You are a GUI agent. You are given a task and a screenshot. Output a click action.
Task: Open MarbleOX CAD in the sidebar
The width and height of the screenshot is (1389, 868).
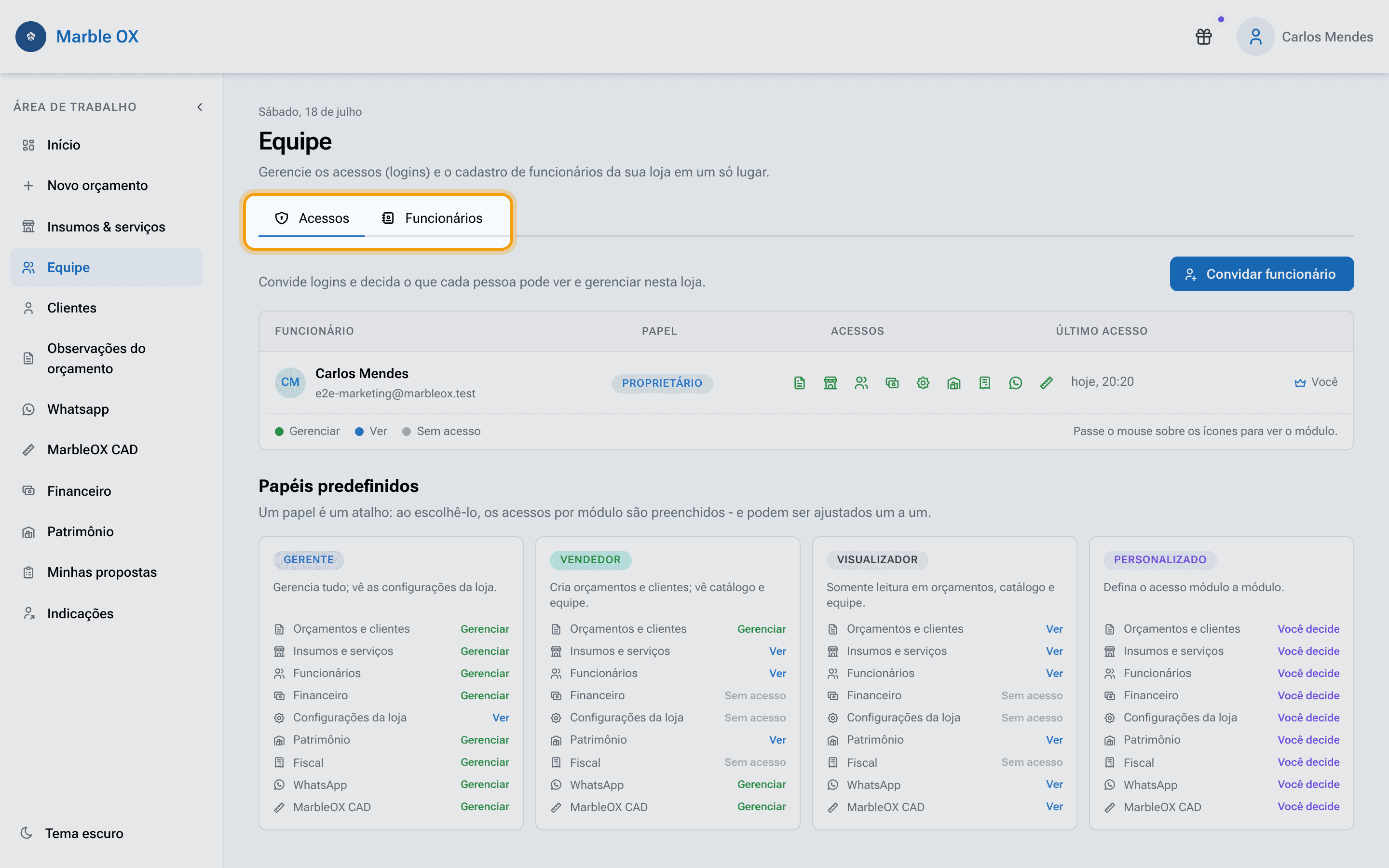coord(106,449)
